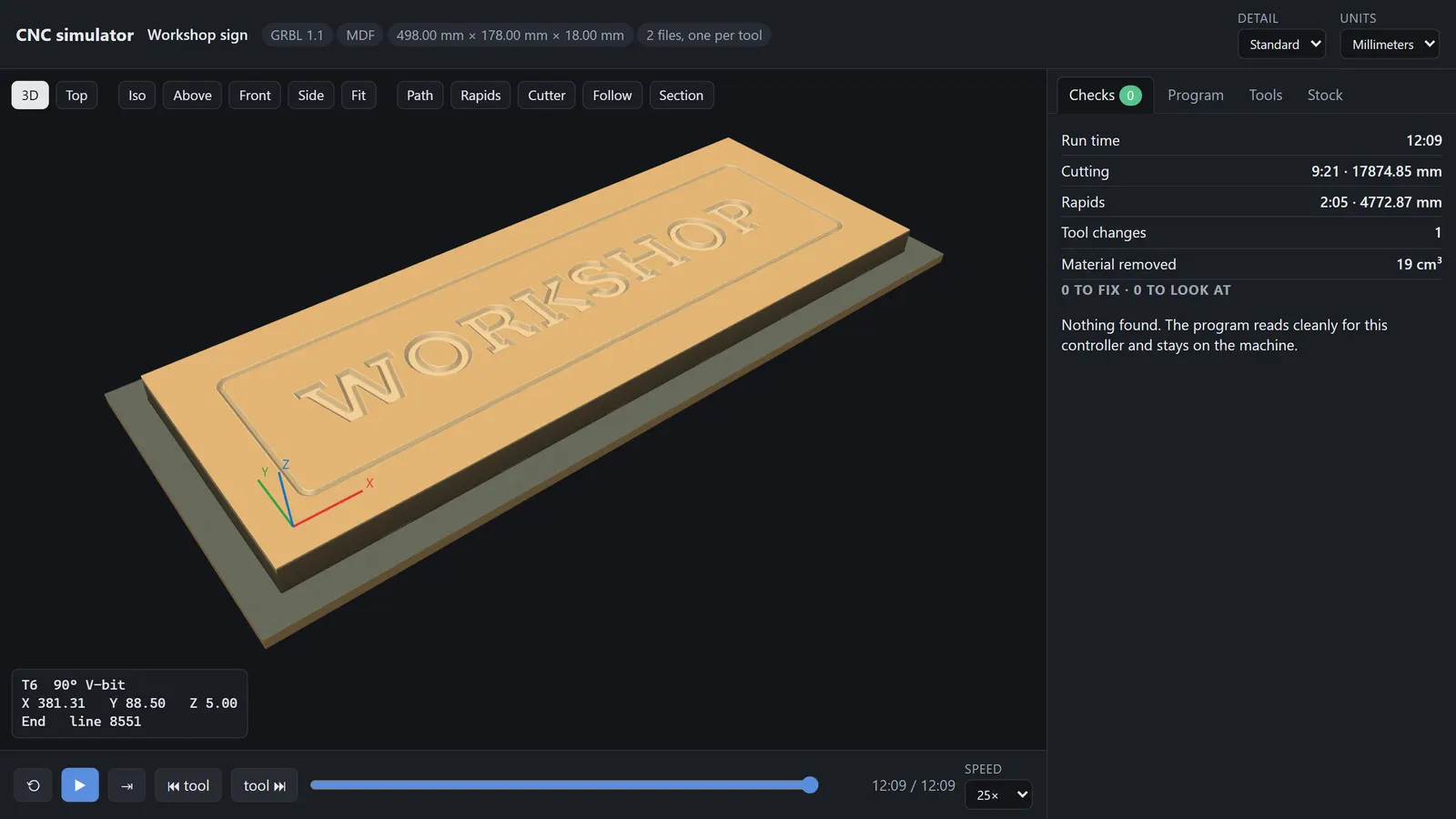The width and height of the screenshot is (1456, 819).
Task: Skip to next tool
Action: coord(265,785)
